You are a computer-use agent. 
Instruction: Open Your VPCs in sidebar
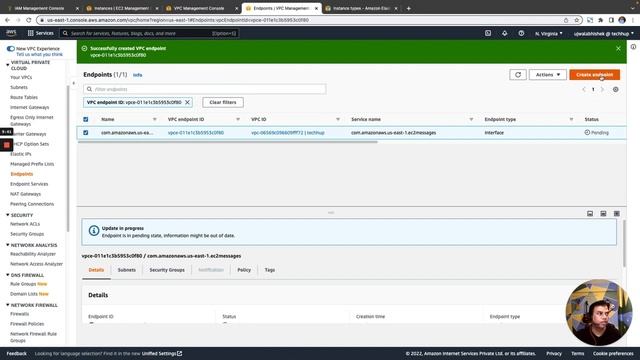point(21,77)
